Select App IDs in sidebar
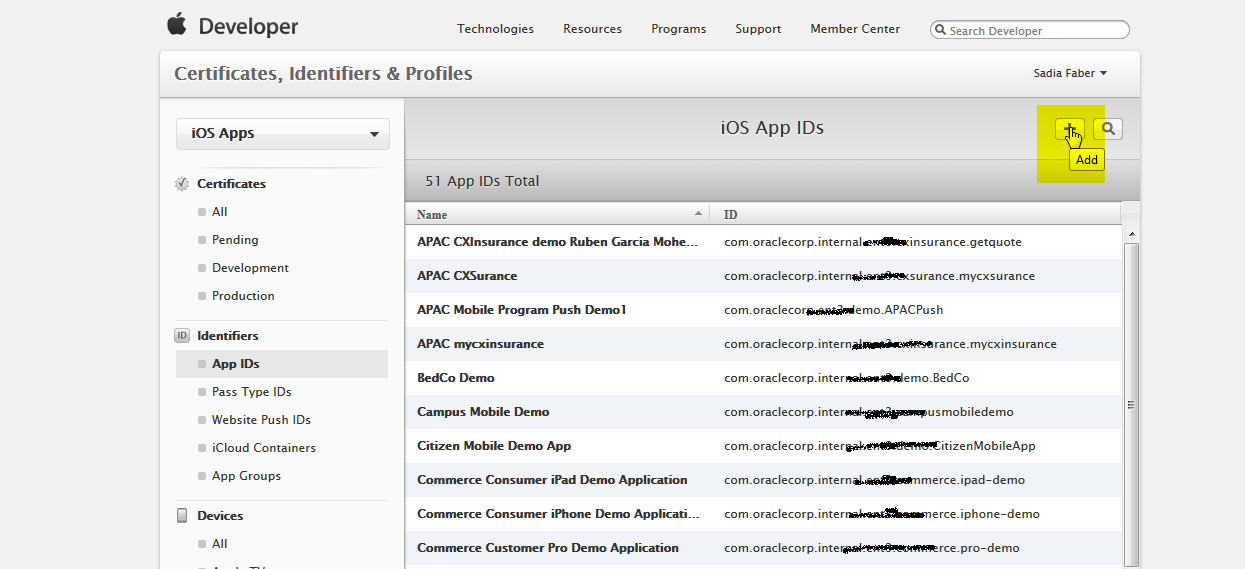Viewport: 1245px width, 569px height. click(x=282, y=364)
